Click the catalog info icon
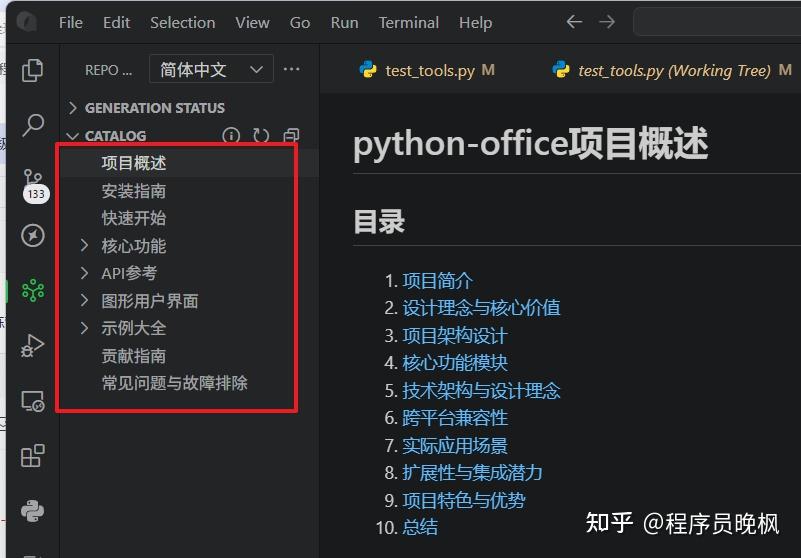This screenshot has height=558, width=801. 231,135
